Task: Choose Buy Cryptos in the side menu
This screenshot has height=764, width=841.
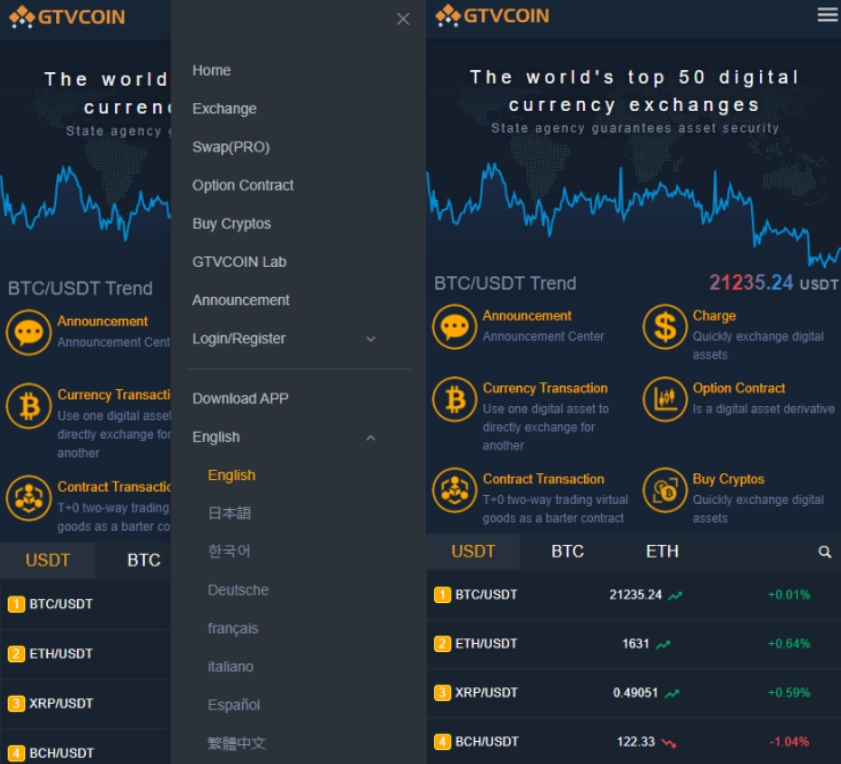Action: pos(231,224)
